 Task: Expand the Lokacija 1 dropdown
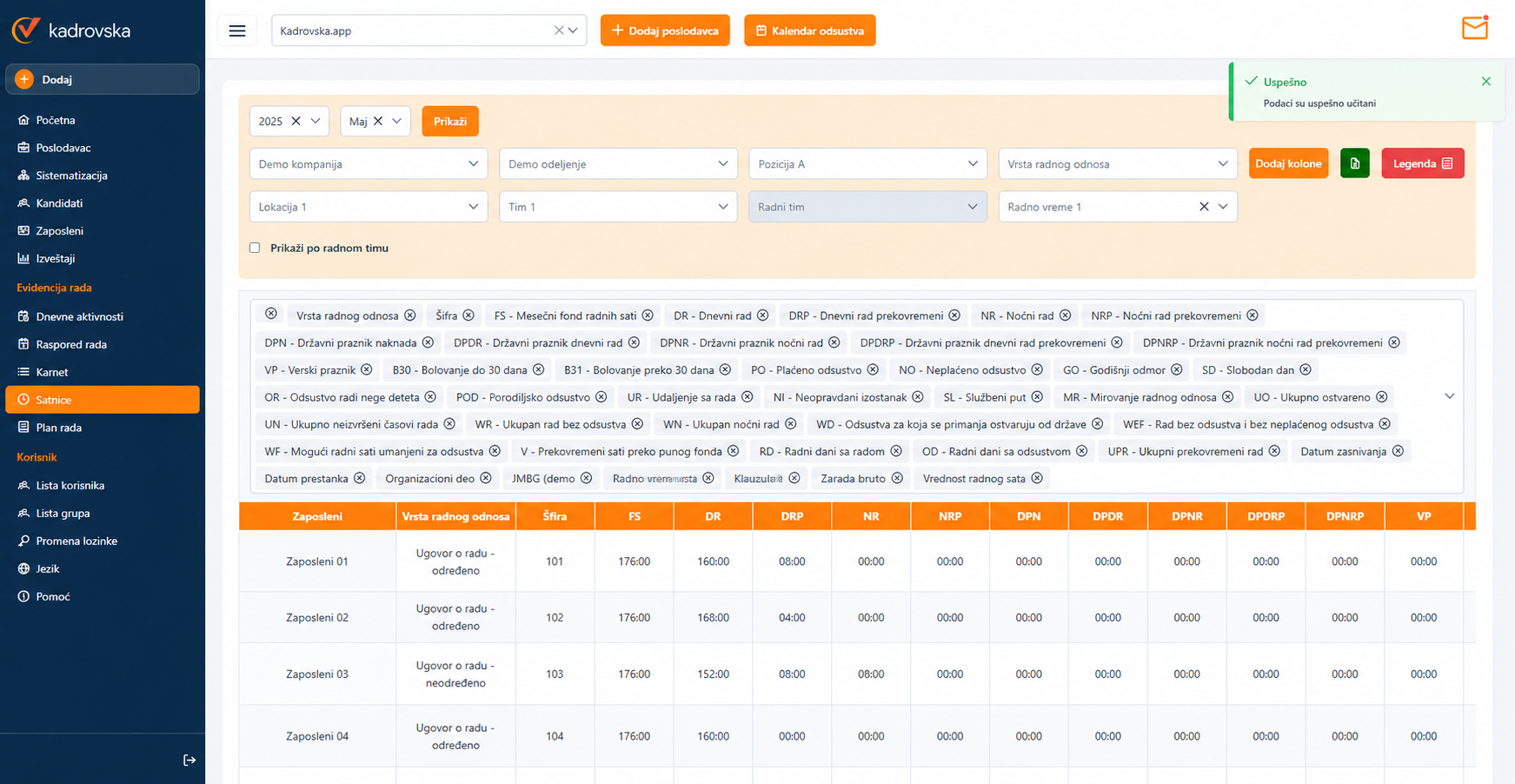point(369,207)
